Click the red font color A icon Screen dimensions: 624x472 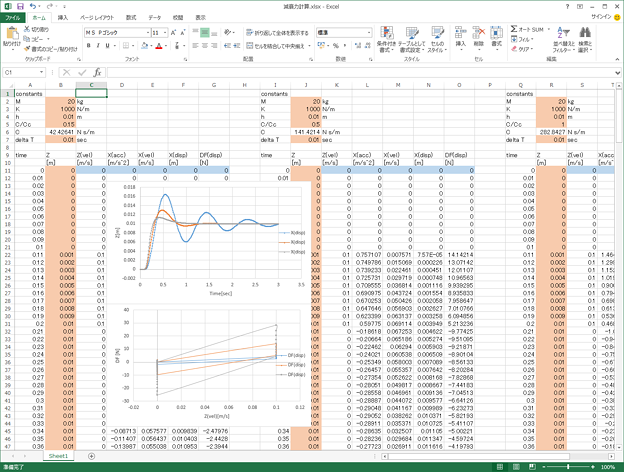[x=159, y=46]
